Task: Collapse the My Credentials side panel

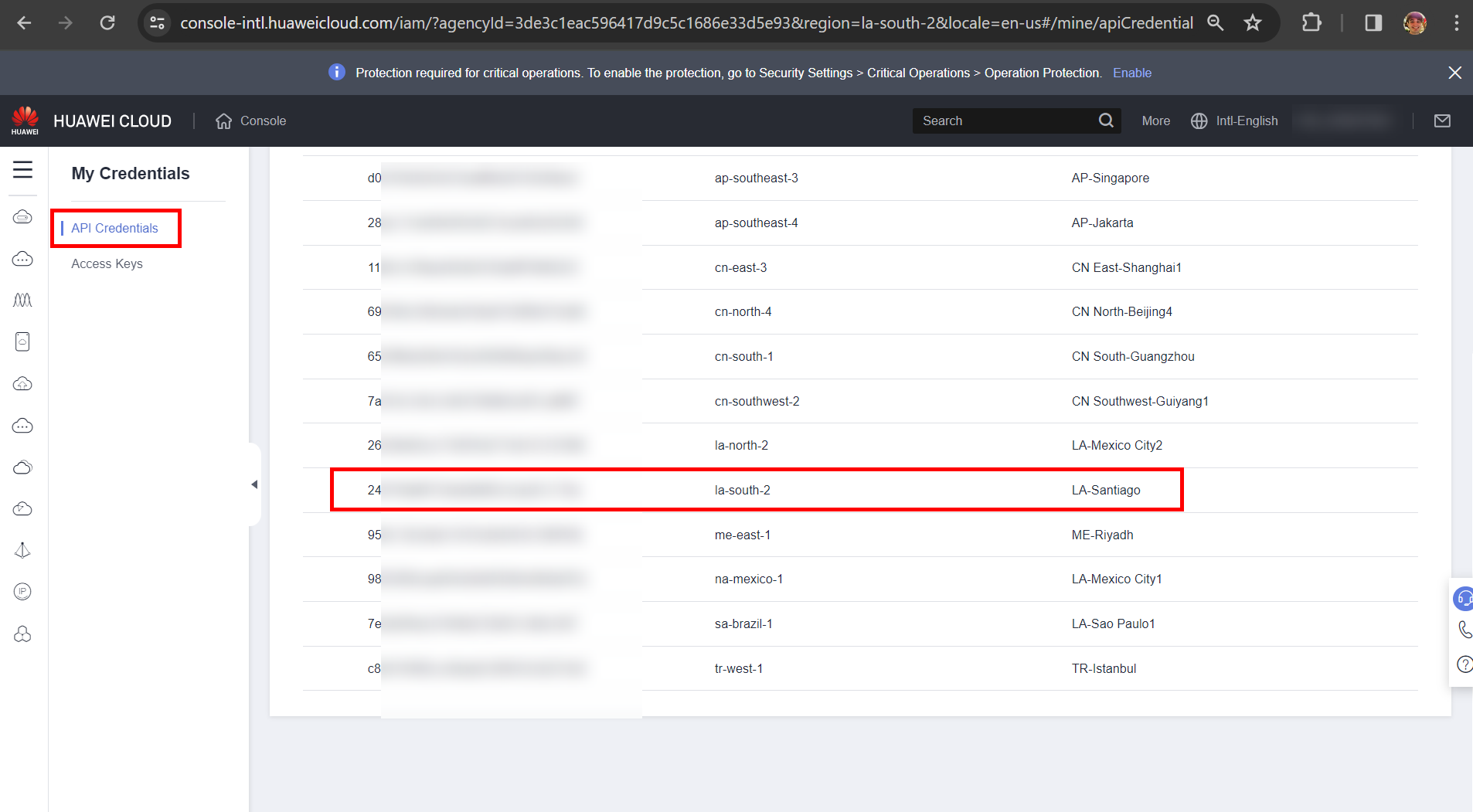Action: (254, 484)
